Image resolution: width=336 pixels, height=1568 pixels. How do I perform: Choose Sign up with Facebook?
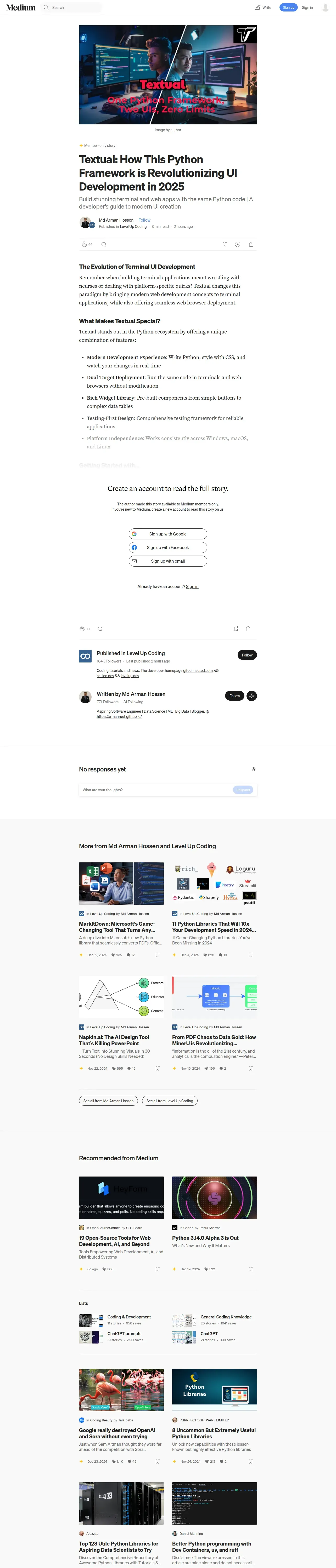[x=168, y=547]
